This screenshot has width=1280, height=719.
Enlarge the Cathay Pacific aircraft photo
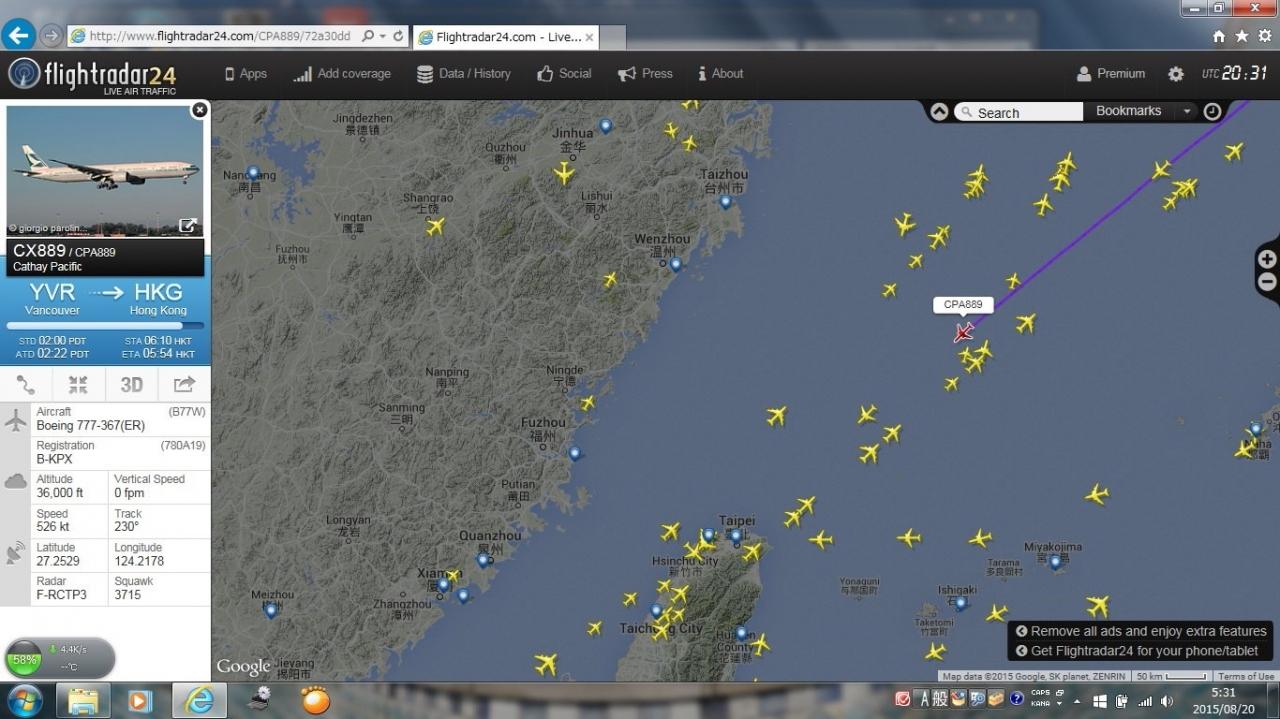tap(187, 226)
